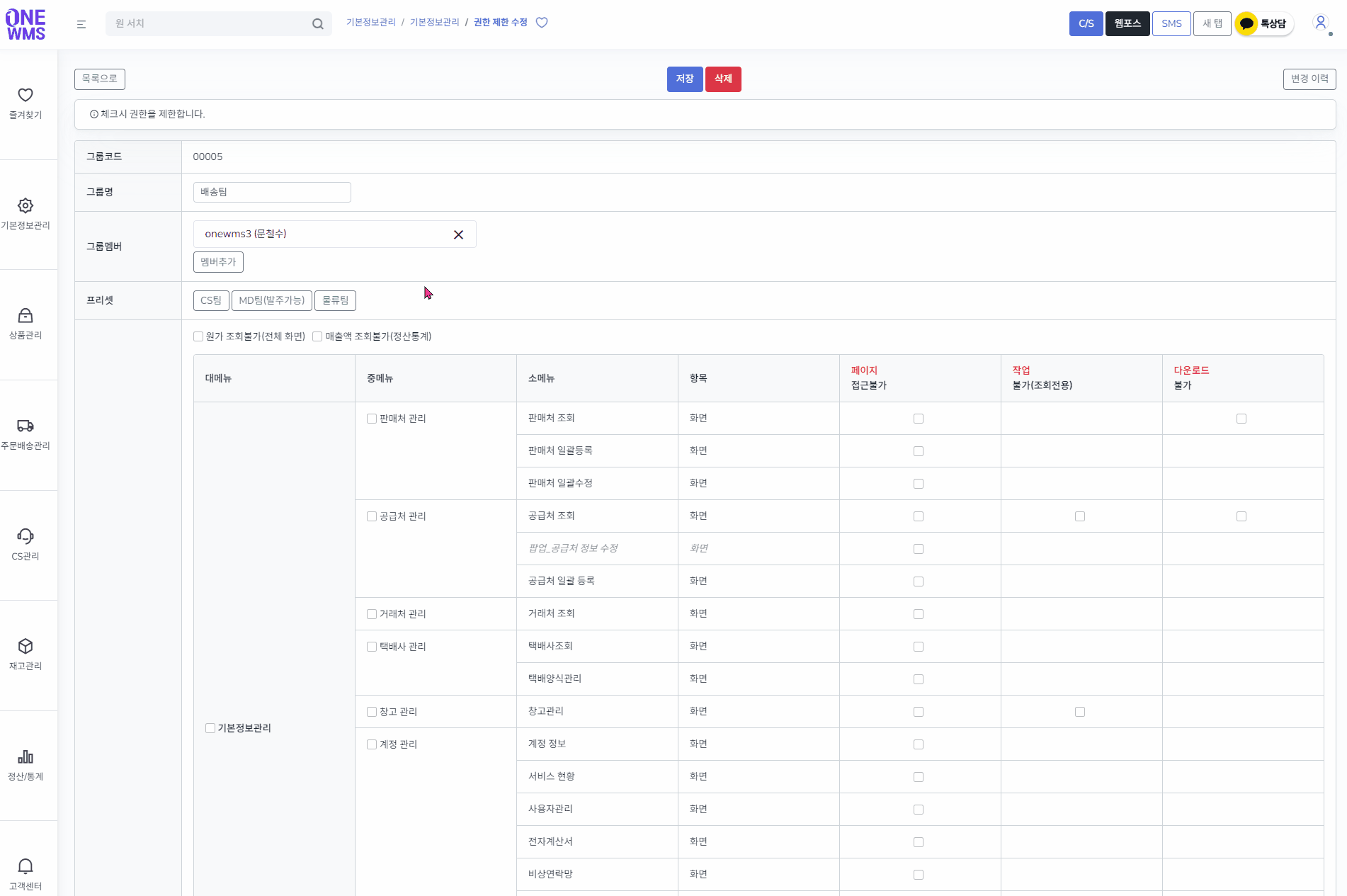Click the red 삭제 delete button
Image resolution: width=1347 pixels, height=896 pixels.
coord(723,79)
